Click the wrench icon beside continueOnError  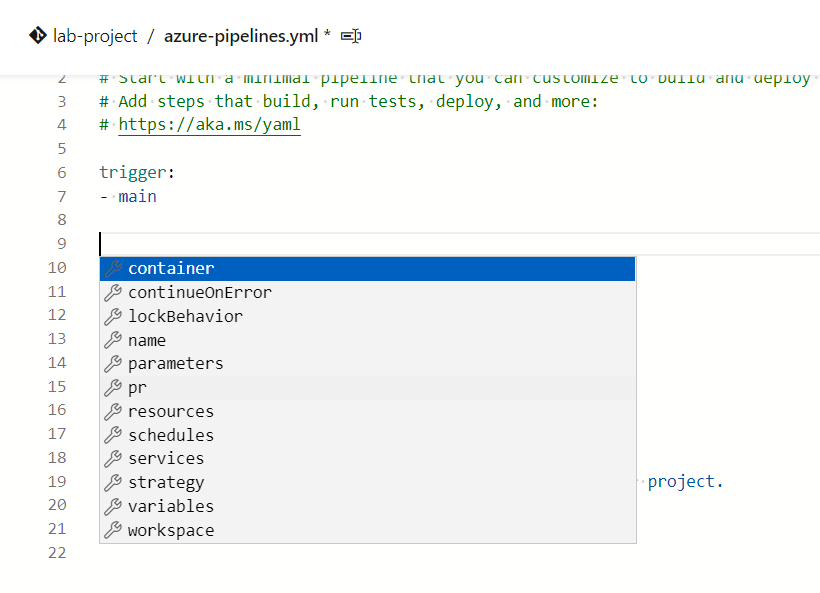coord(113,292)
